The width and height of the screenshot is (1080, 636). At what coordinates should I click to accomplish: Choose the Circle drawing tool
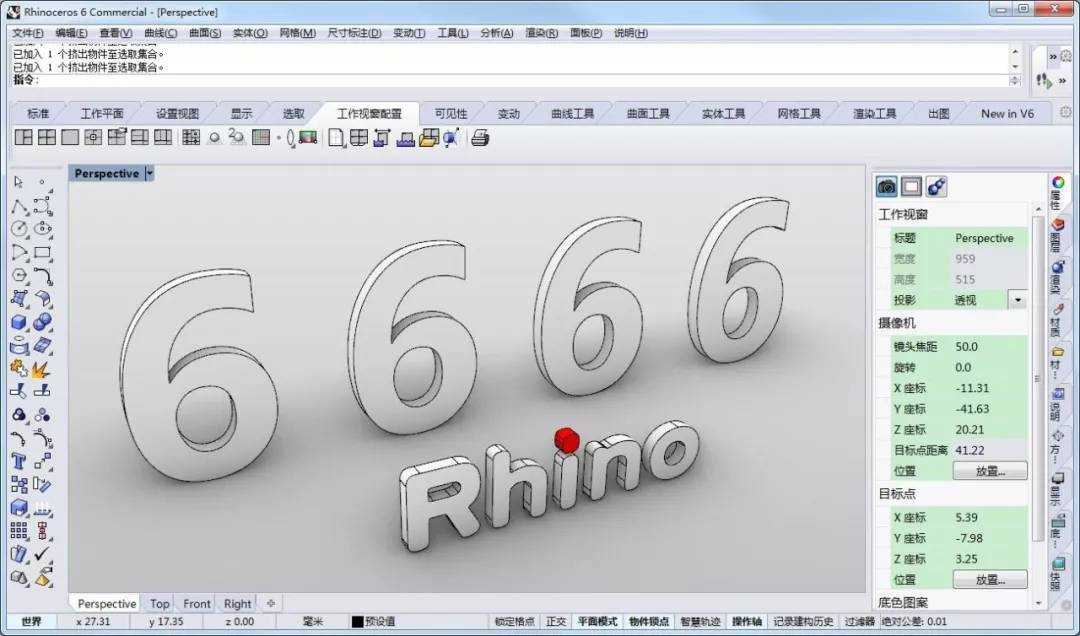point(19,229)
